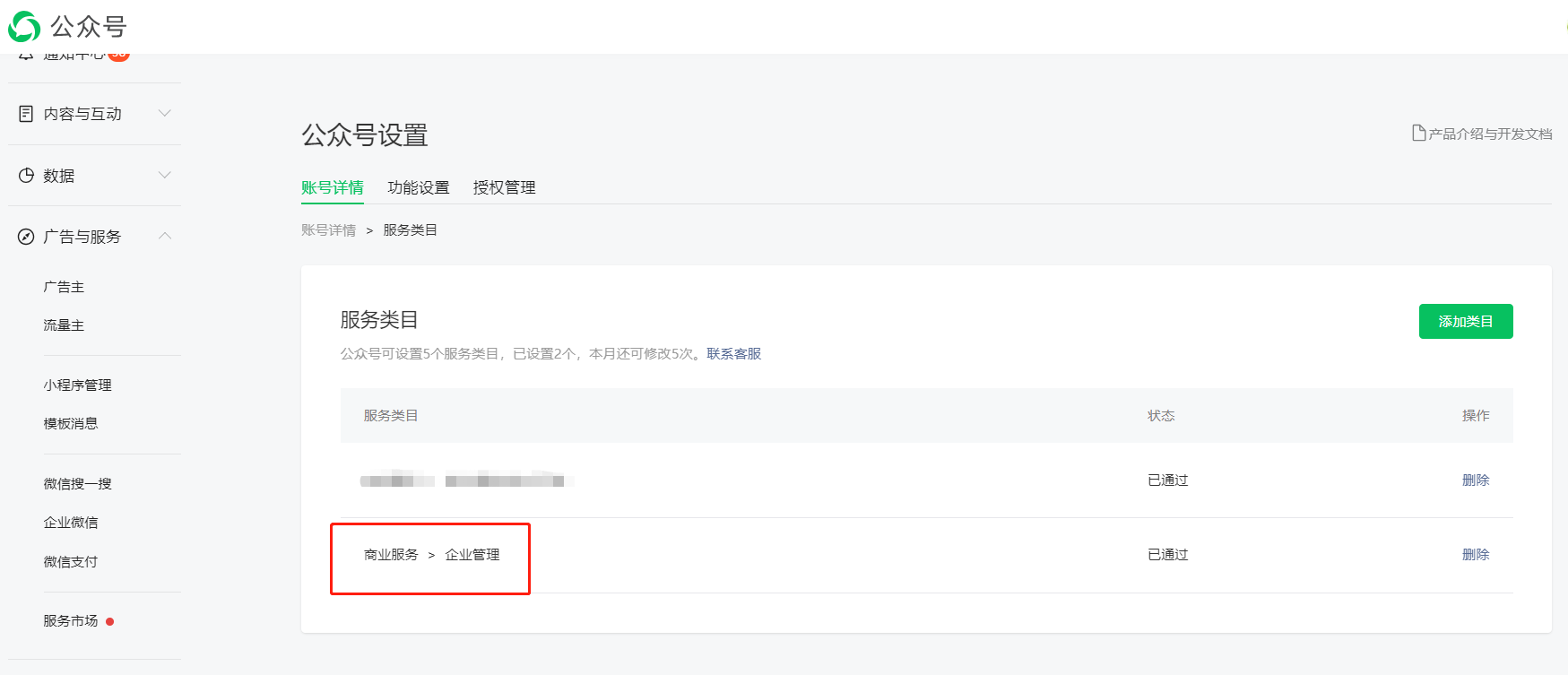Select 微信搜一搜 in the sidebar

coord(78,484)
